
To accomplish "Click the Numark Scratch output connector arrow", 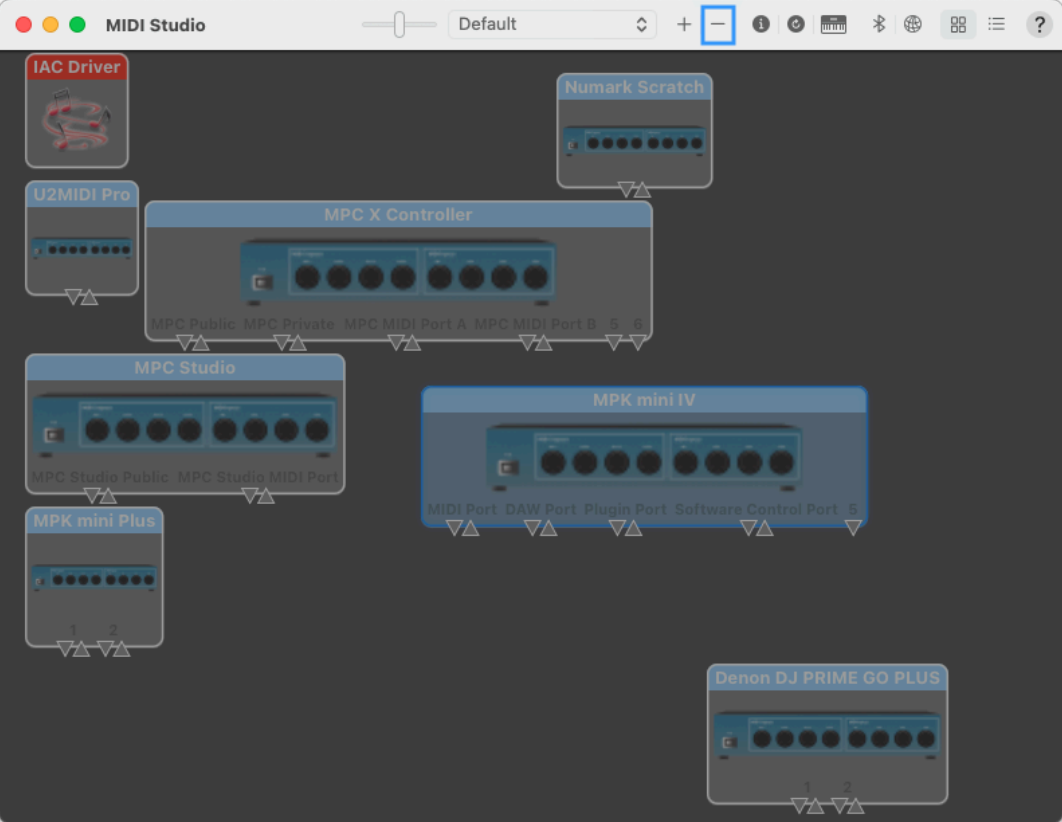I will [x=626, y=190].
